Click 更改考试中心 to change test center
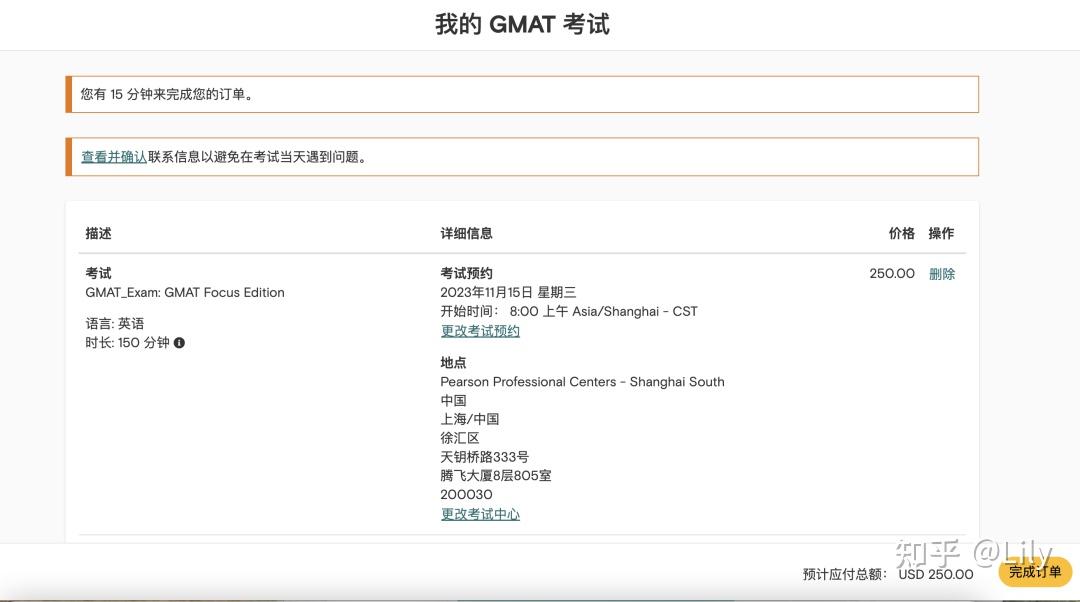The height and width of the screenshot is (602, 1080). (x=480, y=514)
